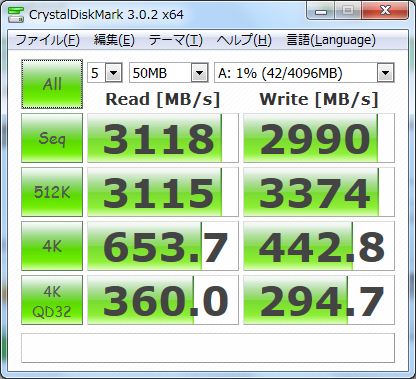This screenshot has height=379, width=416.
Task: Click the 4K write result 442.8
Action: click(319, 246)
